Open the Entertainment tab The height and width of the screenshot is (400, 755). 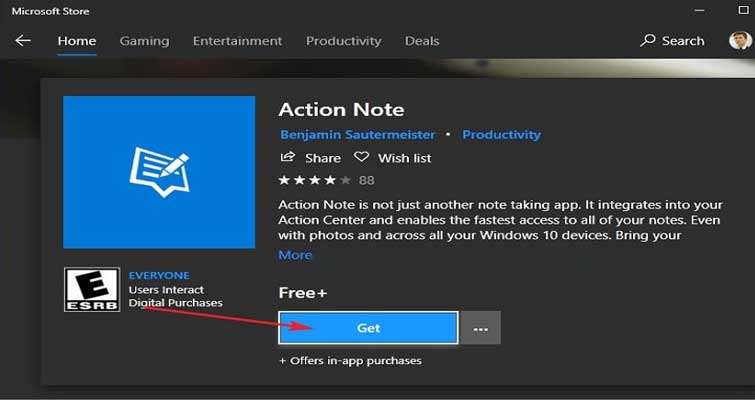coord(237,41)
